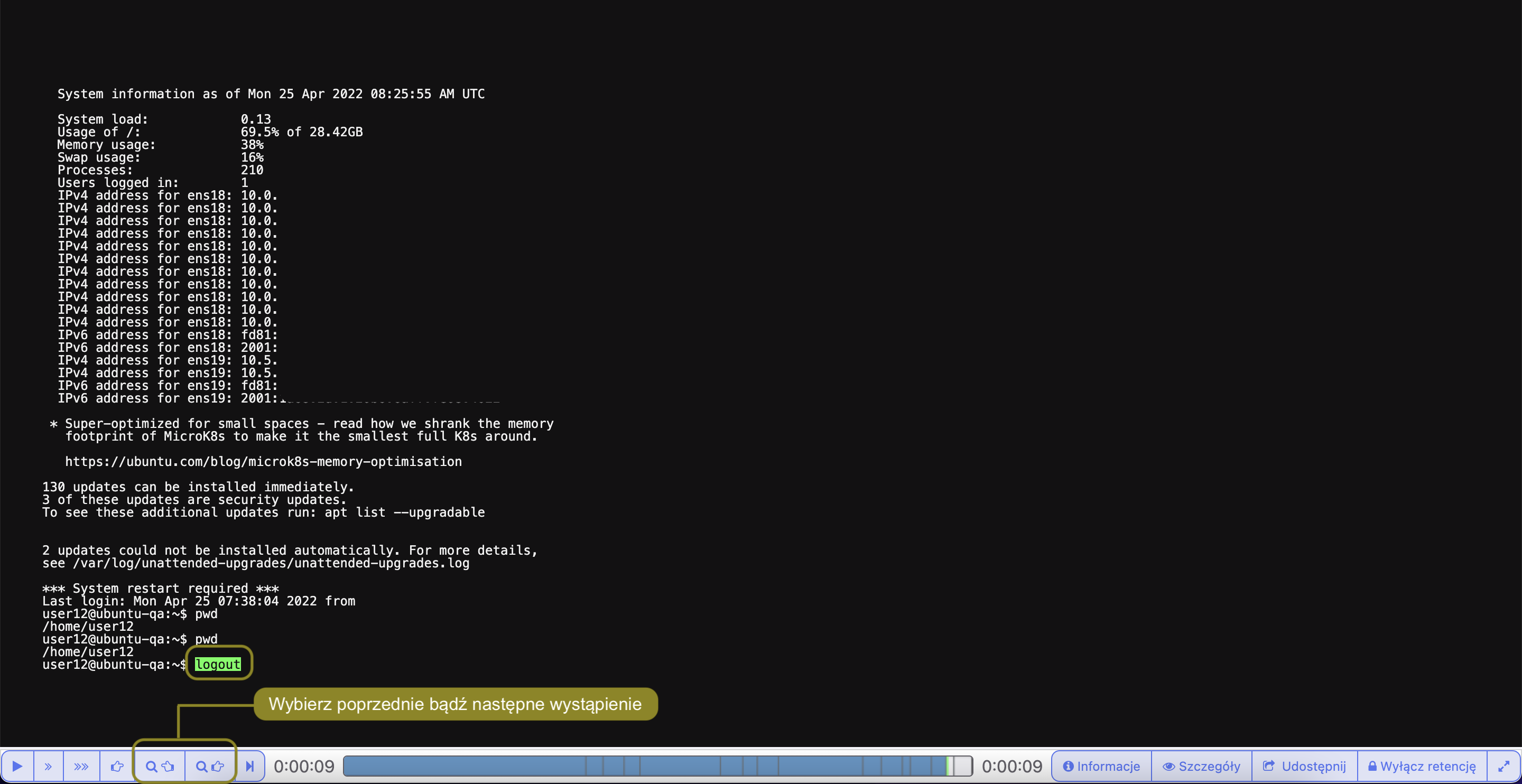1522x784 pixels.
Task: Click the 'System load:' line
Action: [x=164, y=119]
